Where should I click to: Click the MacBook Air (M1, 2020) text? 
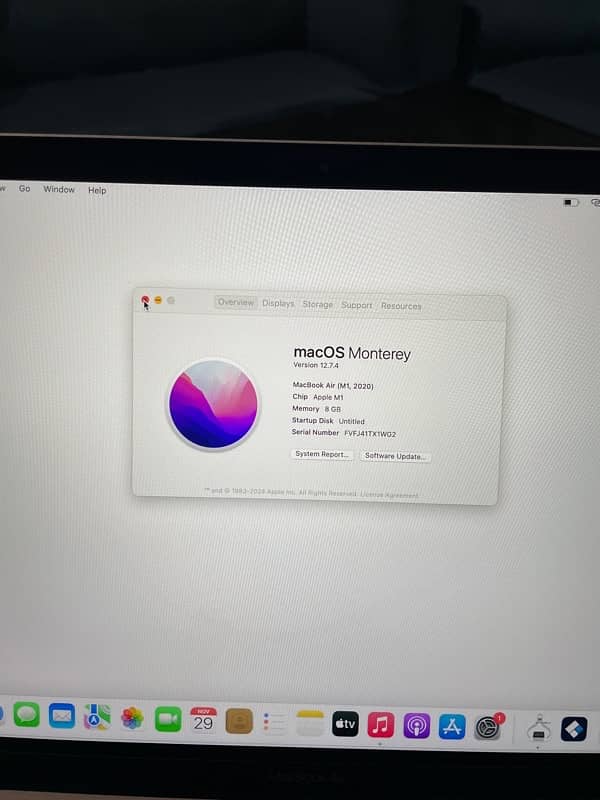pos(333,386)
